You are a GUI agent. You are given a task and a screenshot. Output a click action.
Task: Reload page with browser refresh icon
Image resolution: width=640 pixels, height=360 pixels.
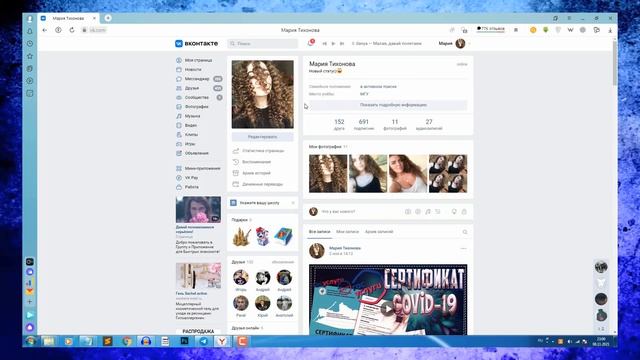pos(72,30)
